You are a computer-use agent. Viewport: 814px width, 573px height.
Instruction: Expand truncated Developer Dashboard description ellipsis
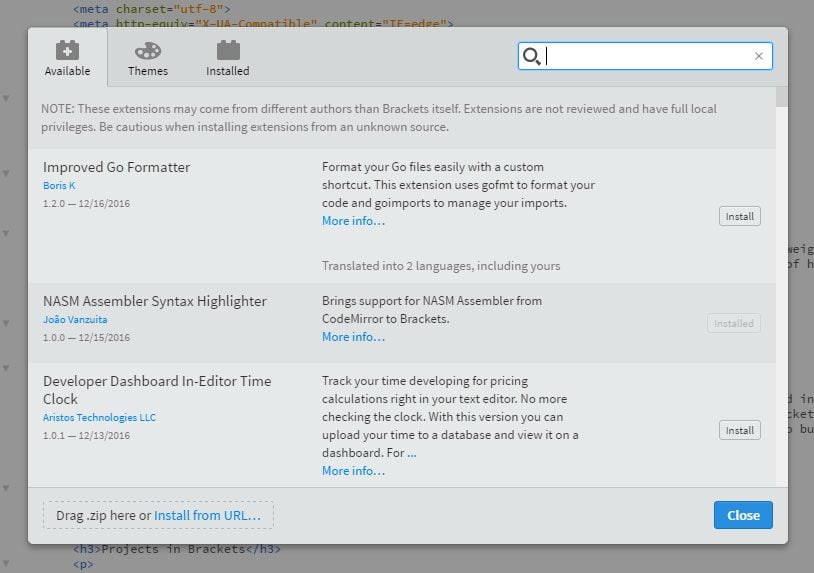[412, 454]
